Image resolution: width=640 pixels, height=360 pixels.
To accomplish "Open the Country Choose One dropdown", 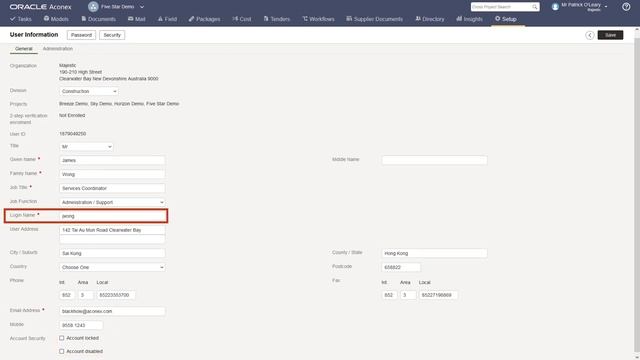I will 112,267.
